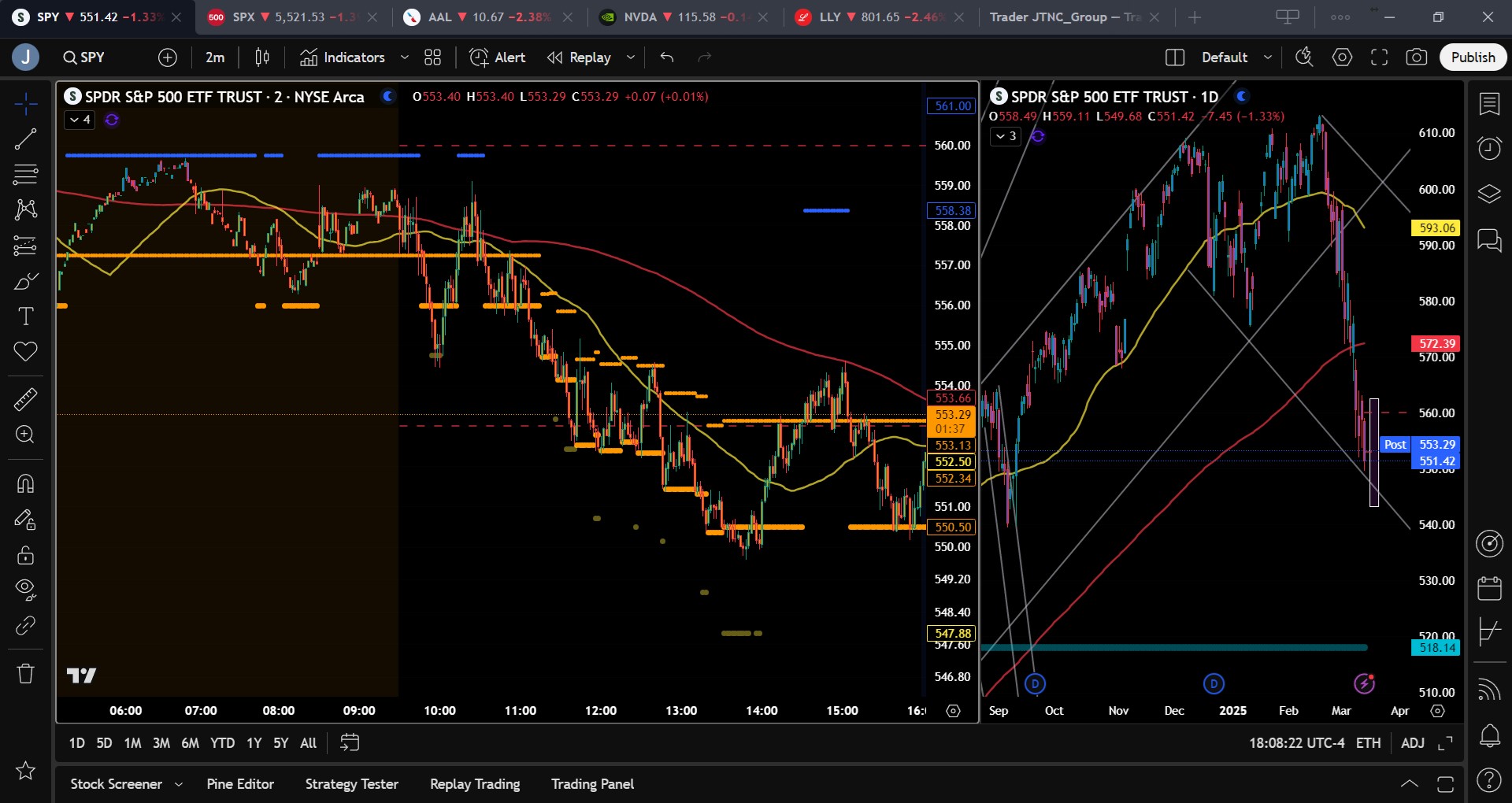1512x803 pixels.
Task: Open the favorites star toolbar
Action: tap(26, 770)
